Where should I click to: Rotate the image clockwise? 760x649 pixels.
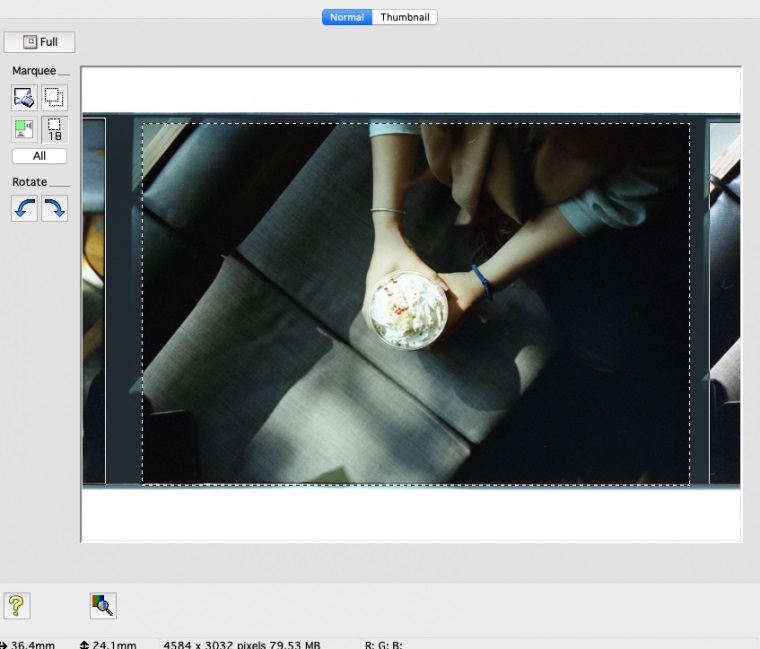point(55,208)
